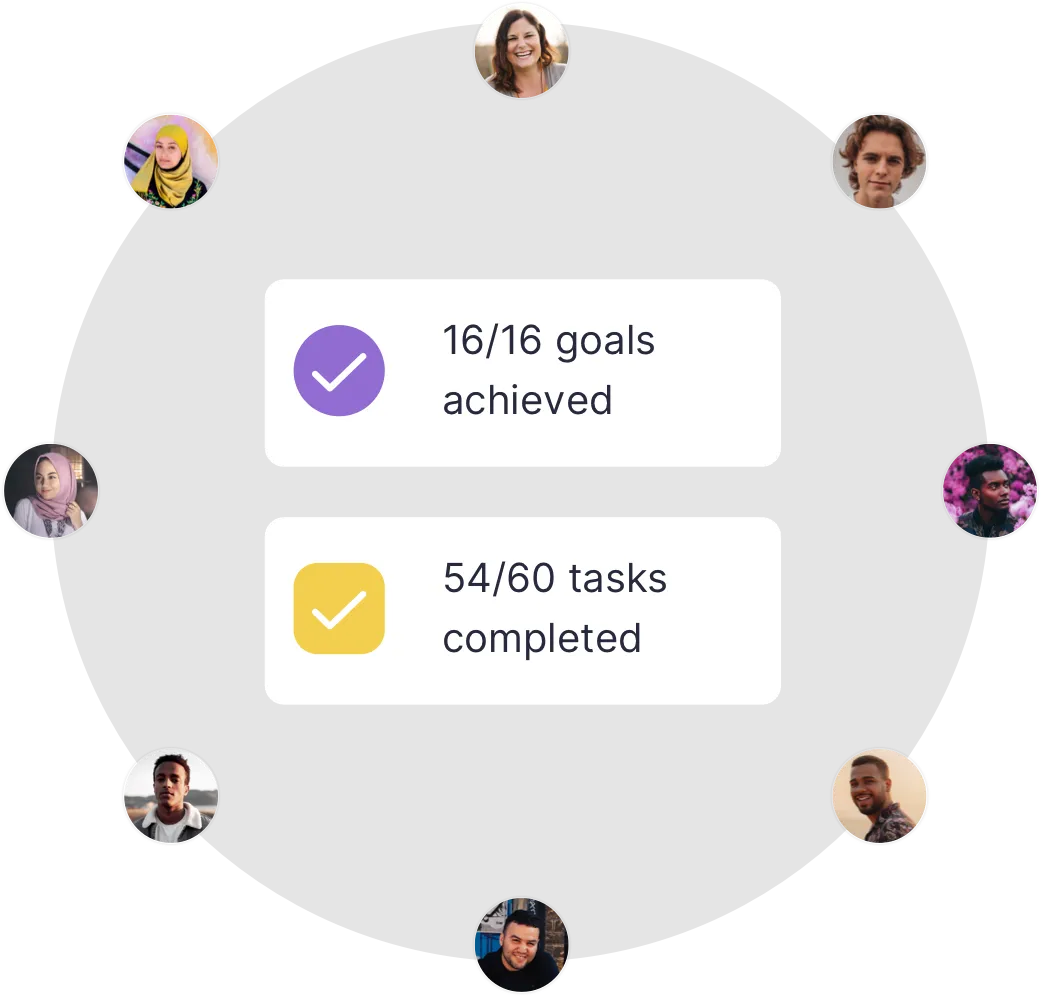Click the '54/60' tasks fraction
The height and width of the screenshot is (996, 1041).
(x=499, y=578)
